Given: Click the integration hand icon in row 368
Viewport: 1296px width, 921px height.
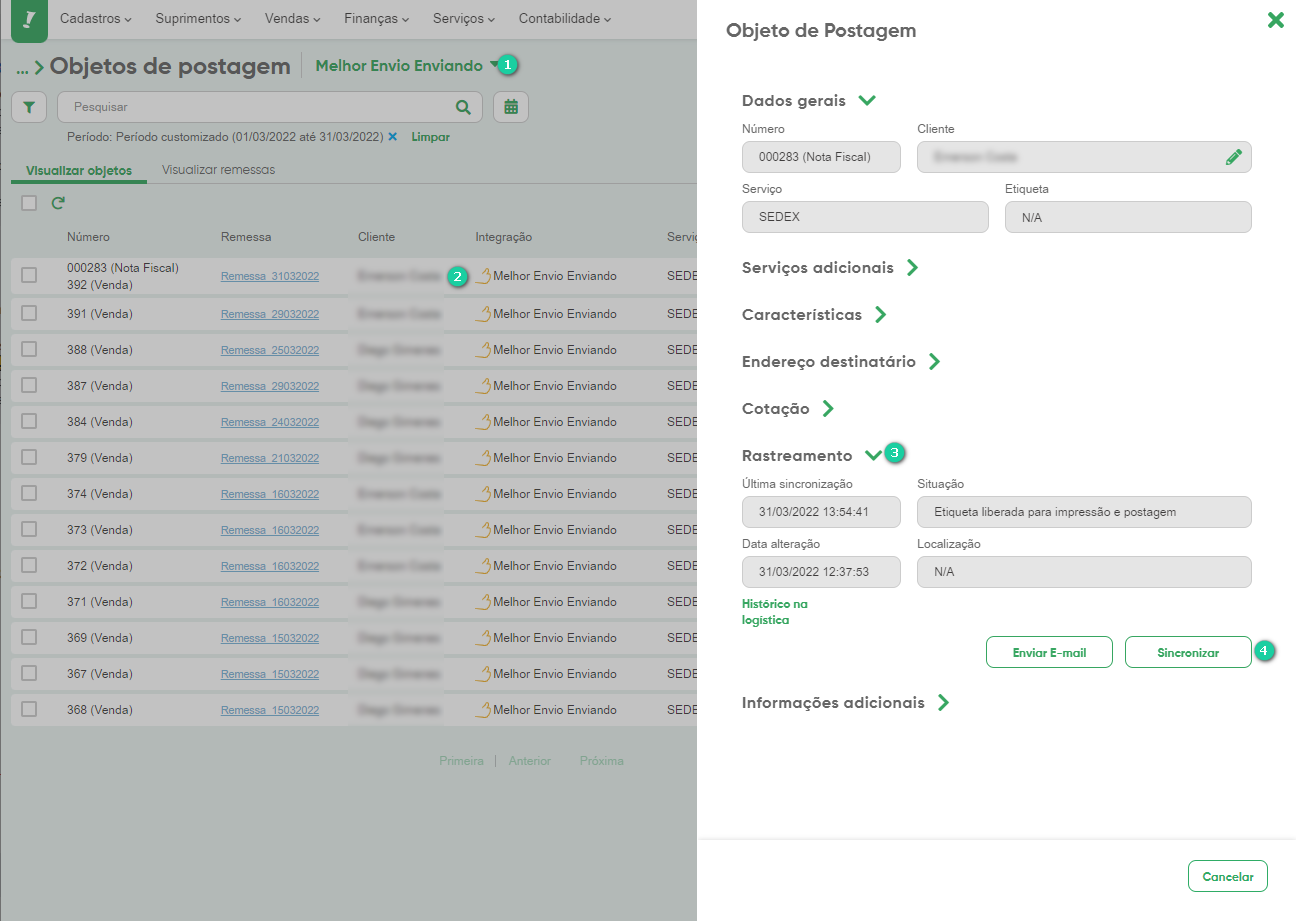Looking at the screenshot, I should 484,709.
